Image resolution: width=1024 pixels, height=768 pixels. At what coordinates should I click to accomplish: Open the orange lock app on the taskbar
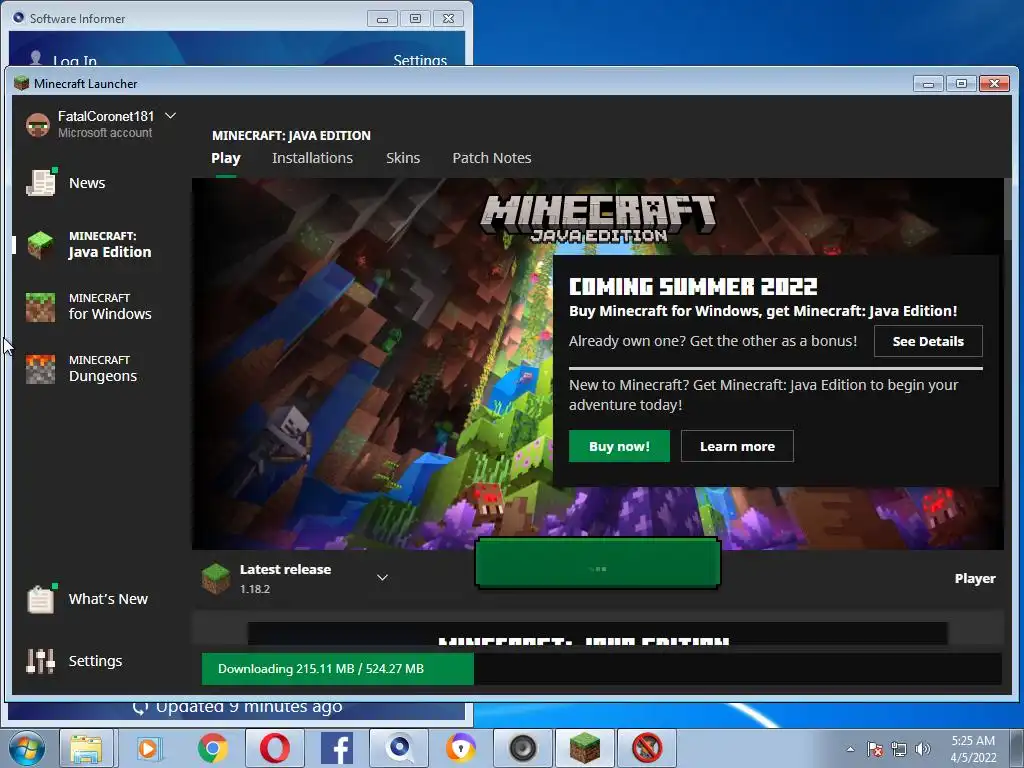[x=461, y=748]
